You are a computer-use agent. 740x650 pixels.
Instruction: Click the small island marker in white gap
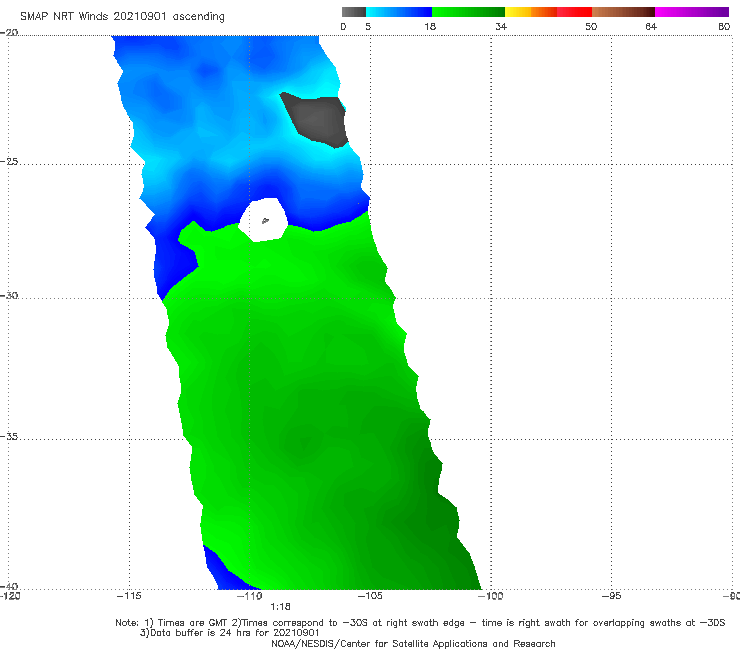[x=265, y=220]
